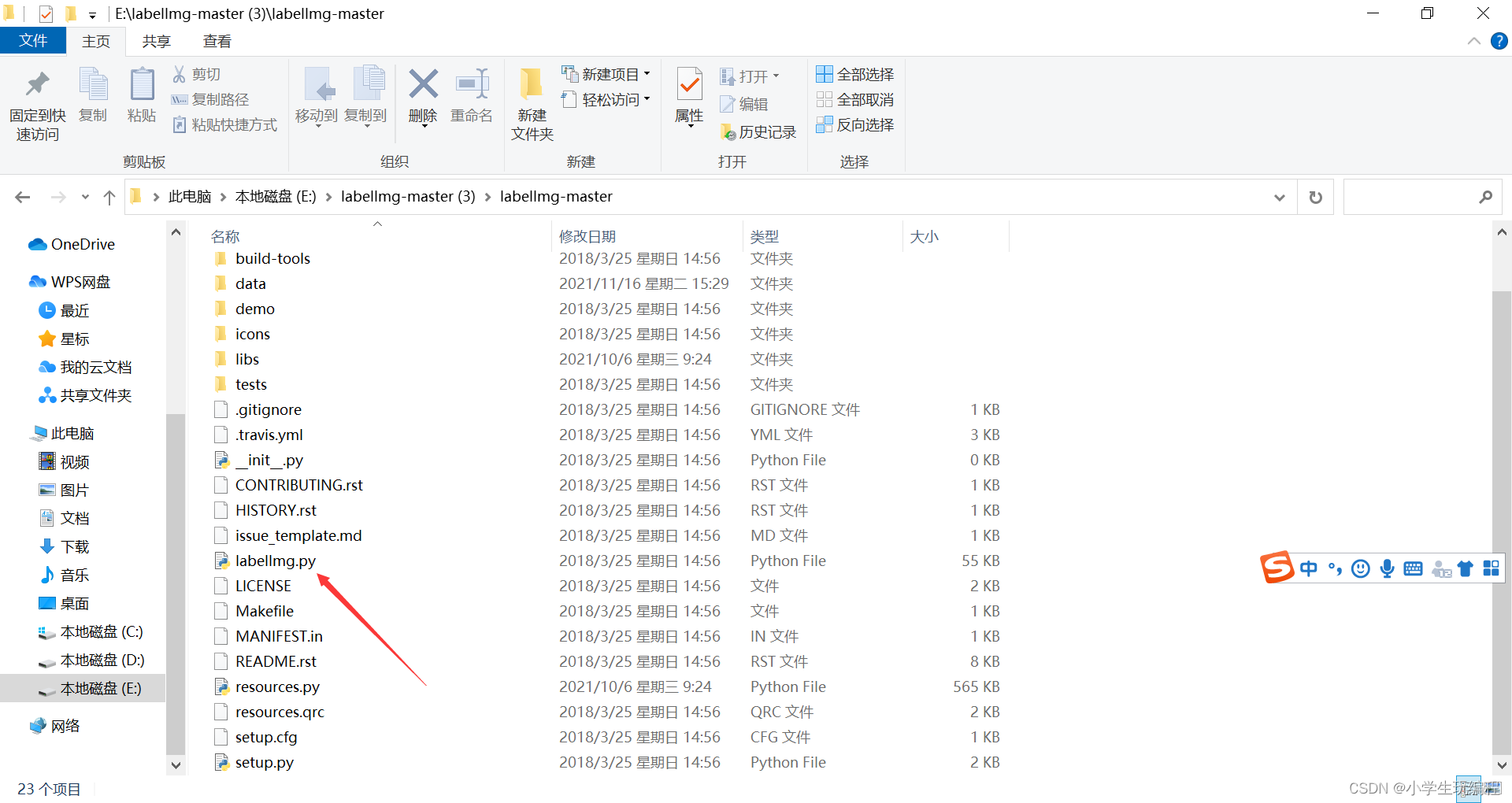Collapse the ribbon with the chevron
Viewport: 1512px width, 803px height.
pyautogui.click(x=1473, y=41)
